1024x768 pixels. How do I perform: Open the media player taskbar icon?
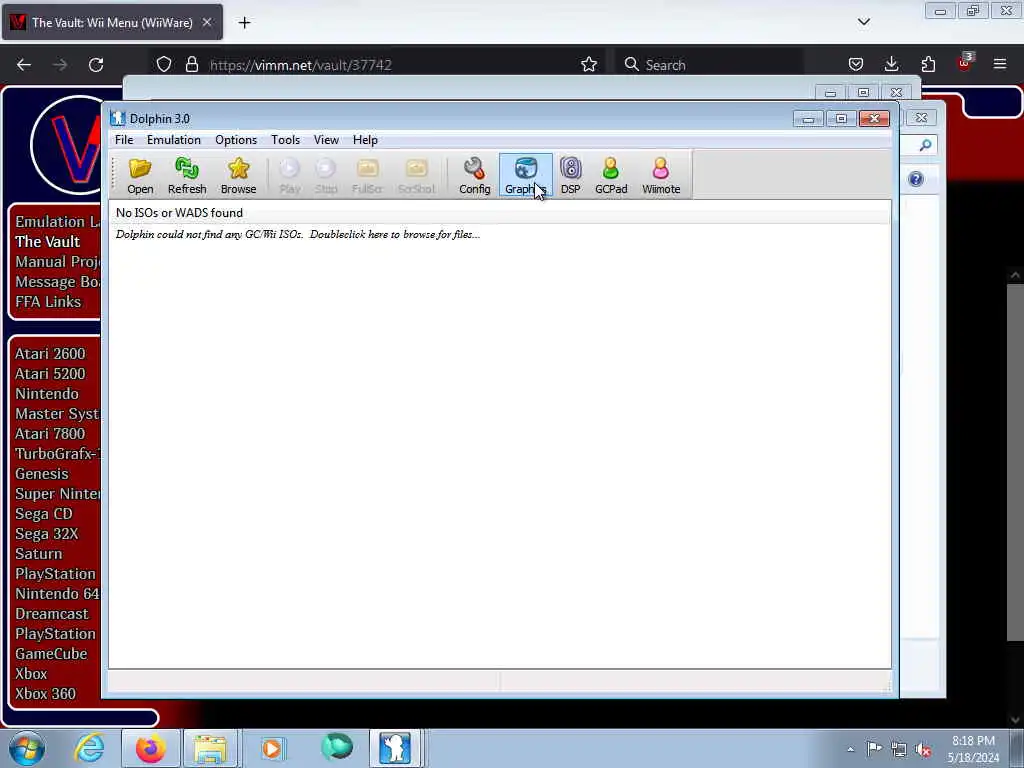tap(272, 748)
